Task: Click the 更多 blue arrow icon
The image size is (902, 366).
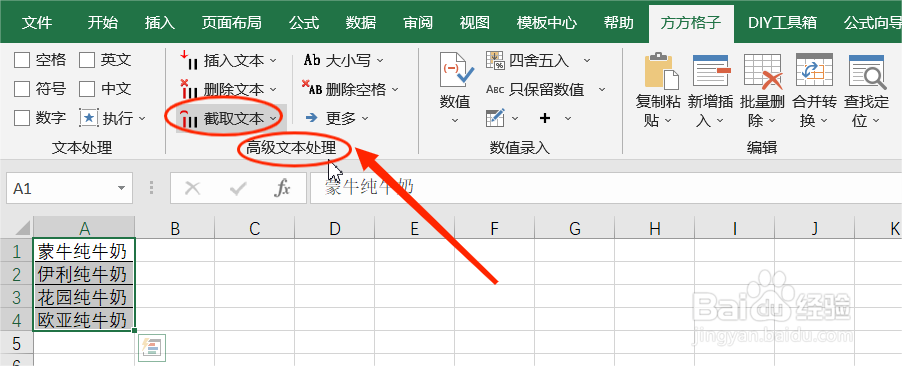Action: click(312, 118)
